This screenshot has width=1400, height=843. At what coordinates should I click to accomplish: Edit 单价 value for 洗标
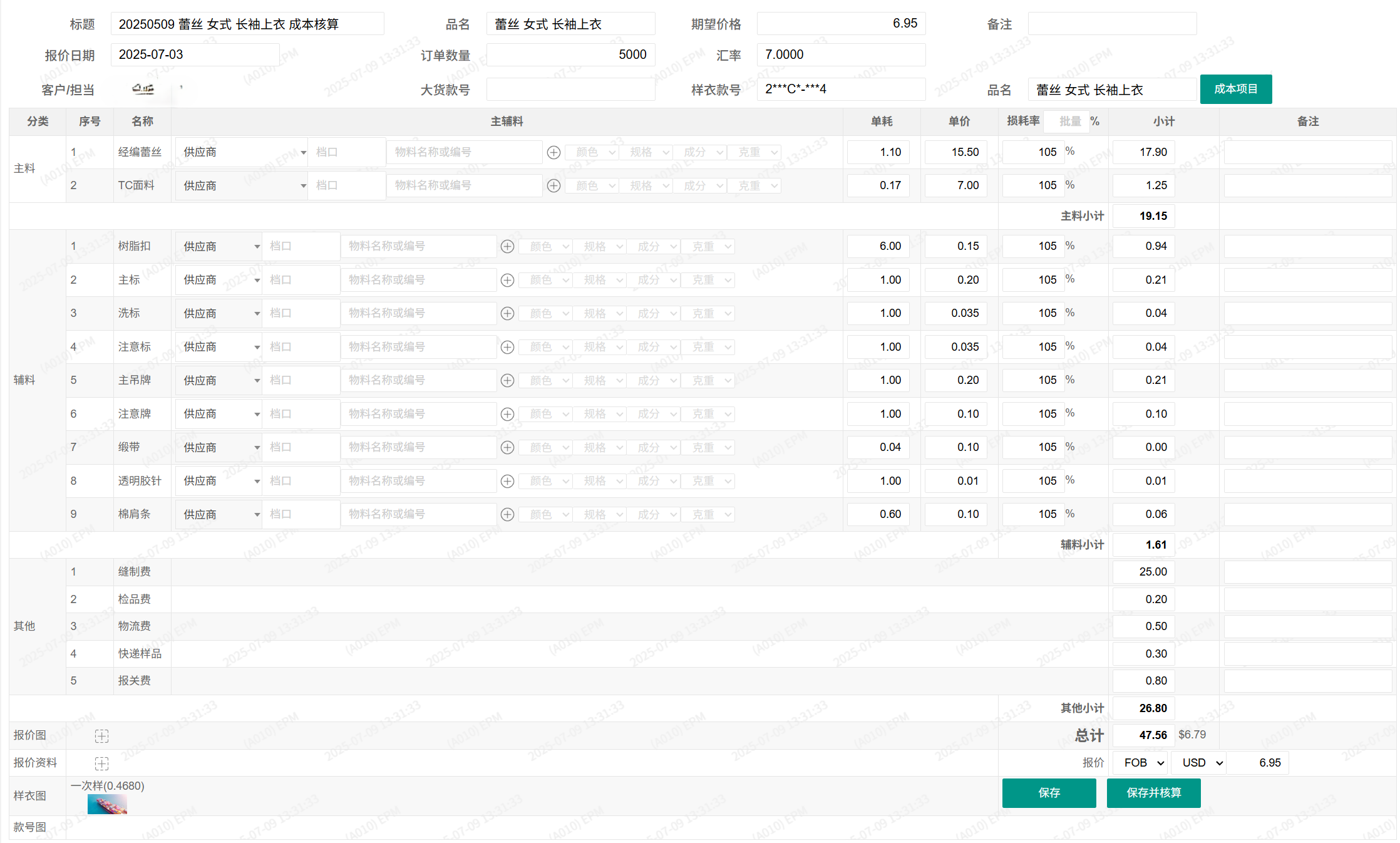click(x=956, y=313)
